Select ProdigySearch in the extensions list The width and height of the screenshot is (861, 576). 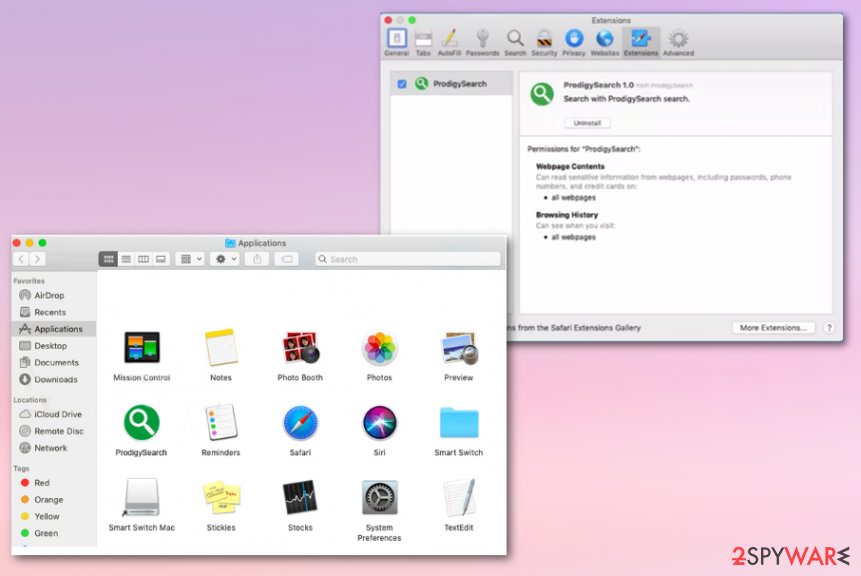tap(451, 84)
